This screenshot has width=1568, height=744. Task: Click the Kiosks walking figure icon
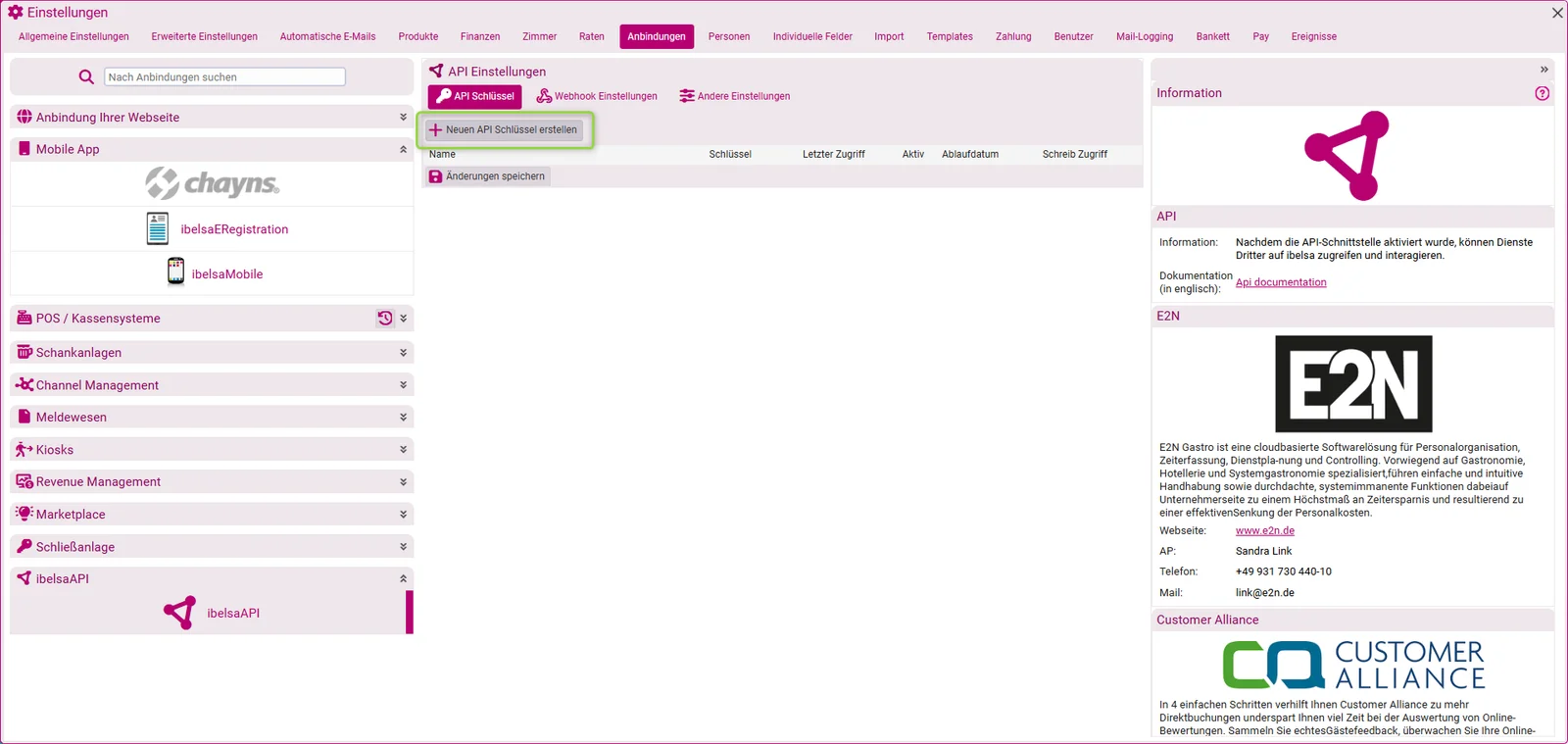coord(24,449)
